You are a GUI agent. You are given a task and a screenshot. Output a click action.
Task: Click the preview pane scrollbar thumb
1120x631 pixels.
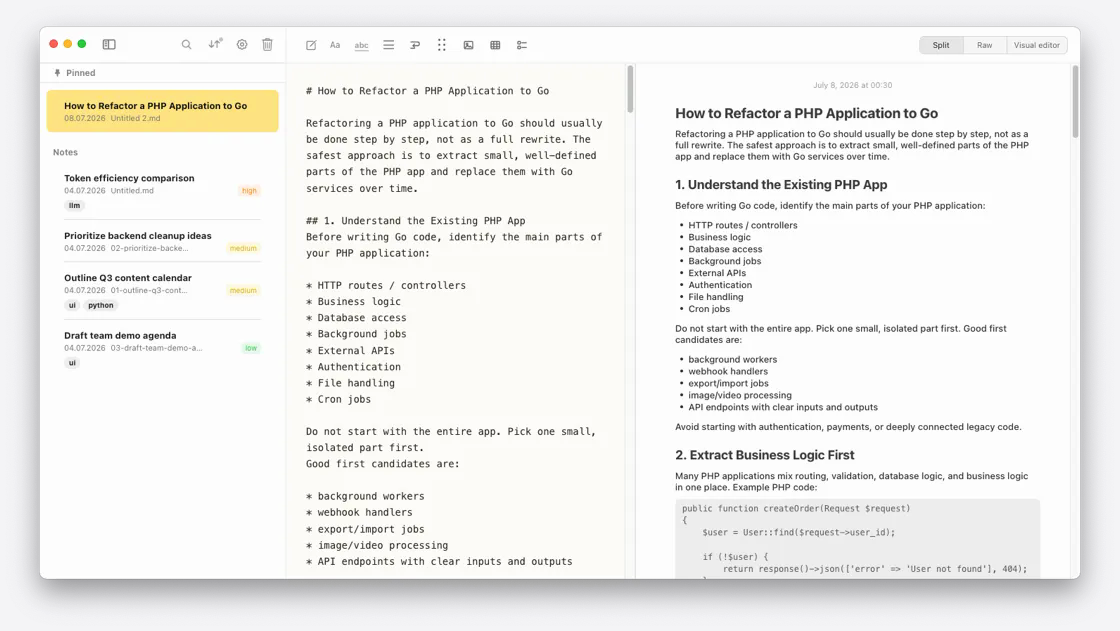click(x=1075, y=101)
